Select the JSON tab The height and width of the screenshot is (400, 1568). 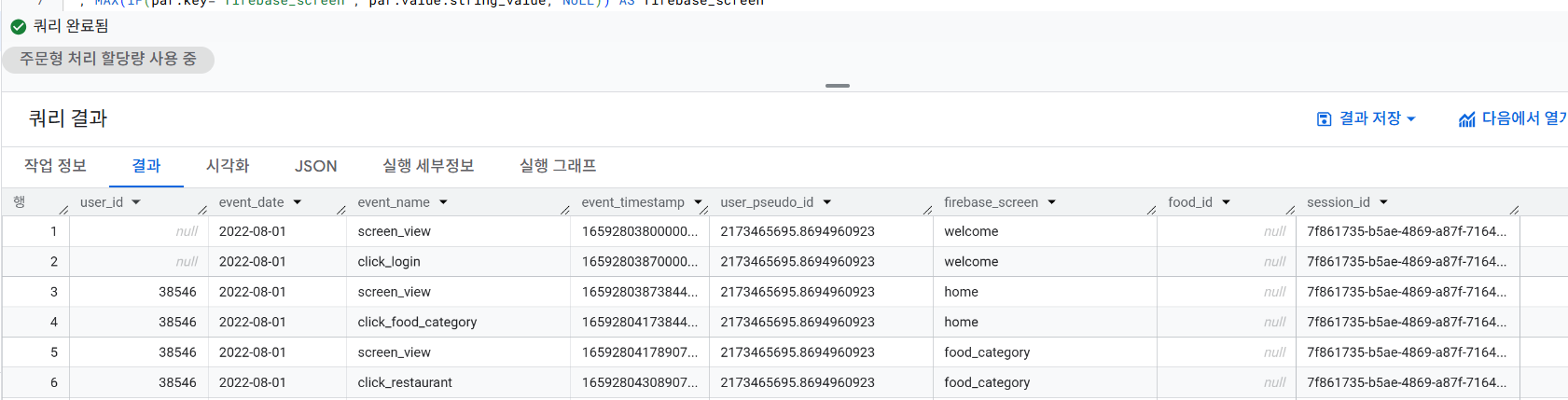(x=315, y=166)
